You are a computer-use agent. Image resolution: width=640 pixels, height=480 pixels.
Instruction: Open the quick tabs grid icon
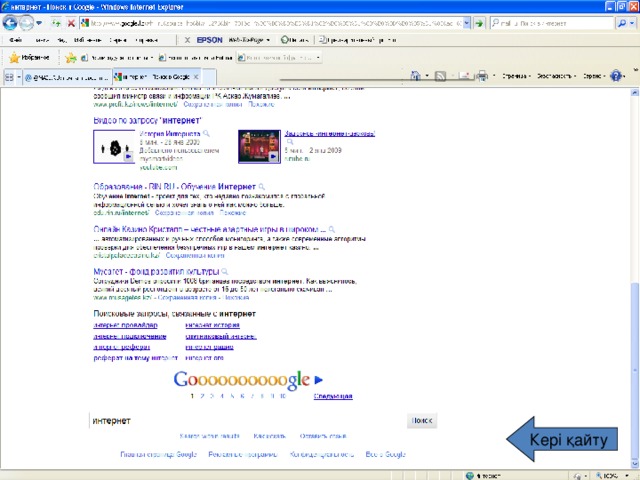click(9, 77)
